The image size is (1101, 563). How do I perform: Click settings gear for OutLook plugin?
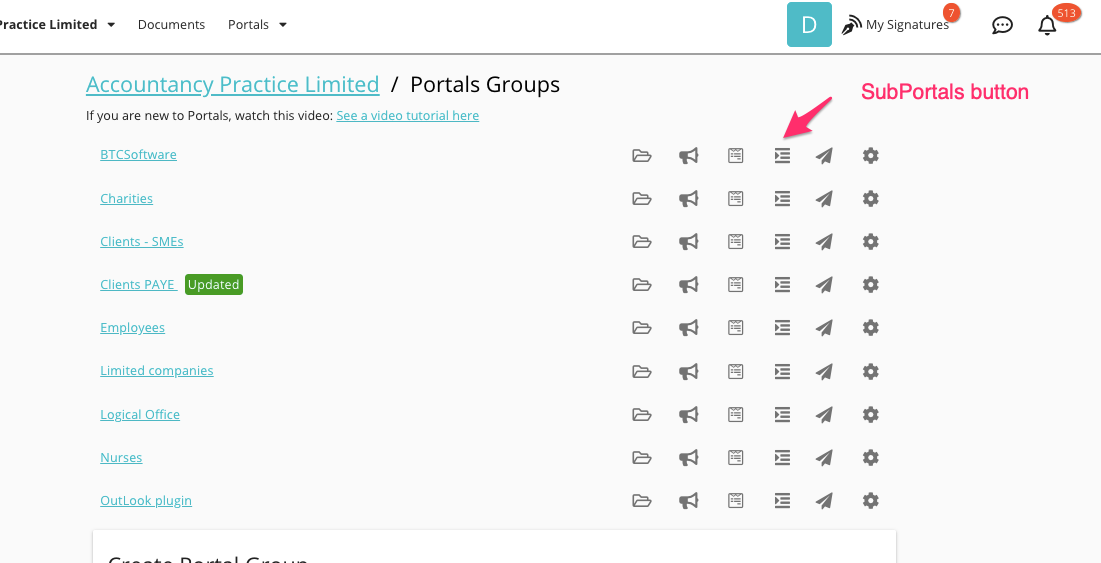[871, 501]
